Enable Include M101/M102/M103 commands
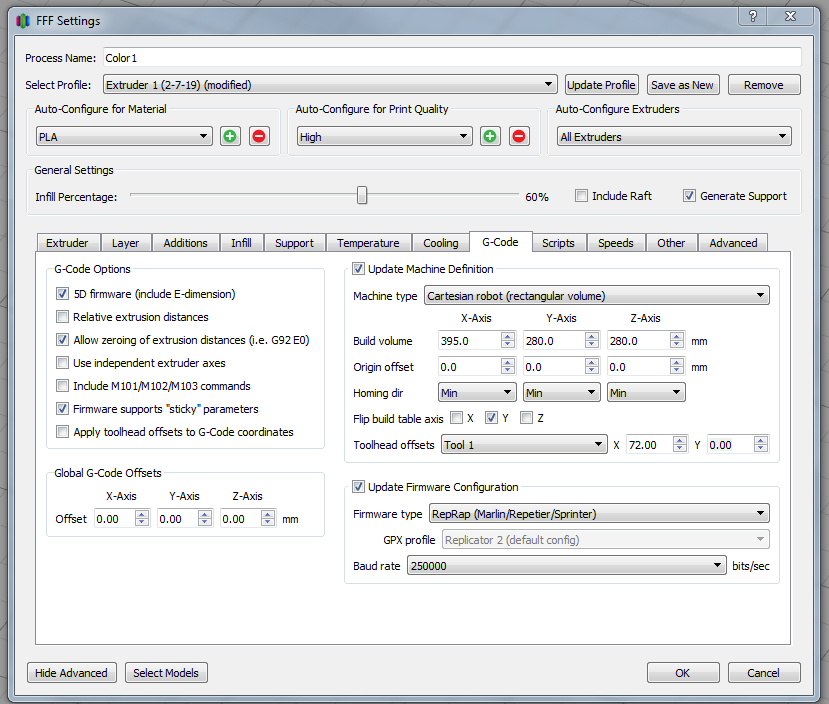Viewport: 829px width, 704px height. point(62,386)
